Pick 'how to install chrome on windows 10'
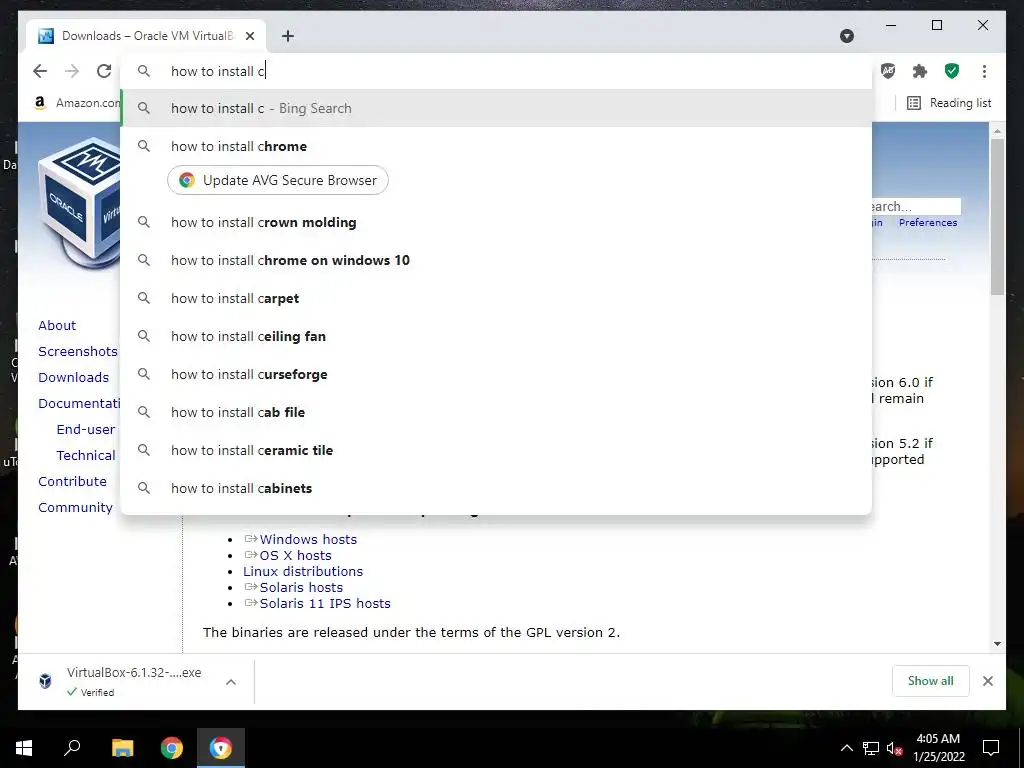This screenshot has height=768, width=1024. coord(496,260)
